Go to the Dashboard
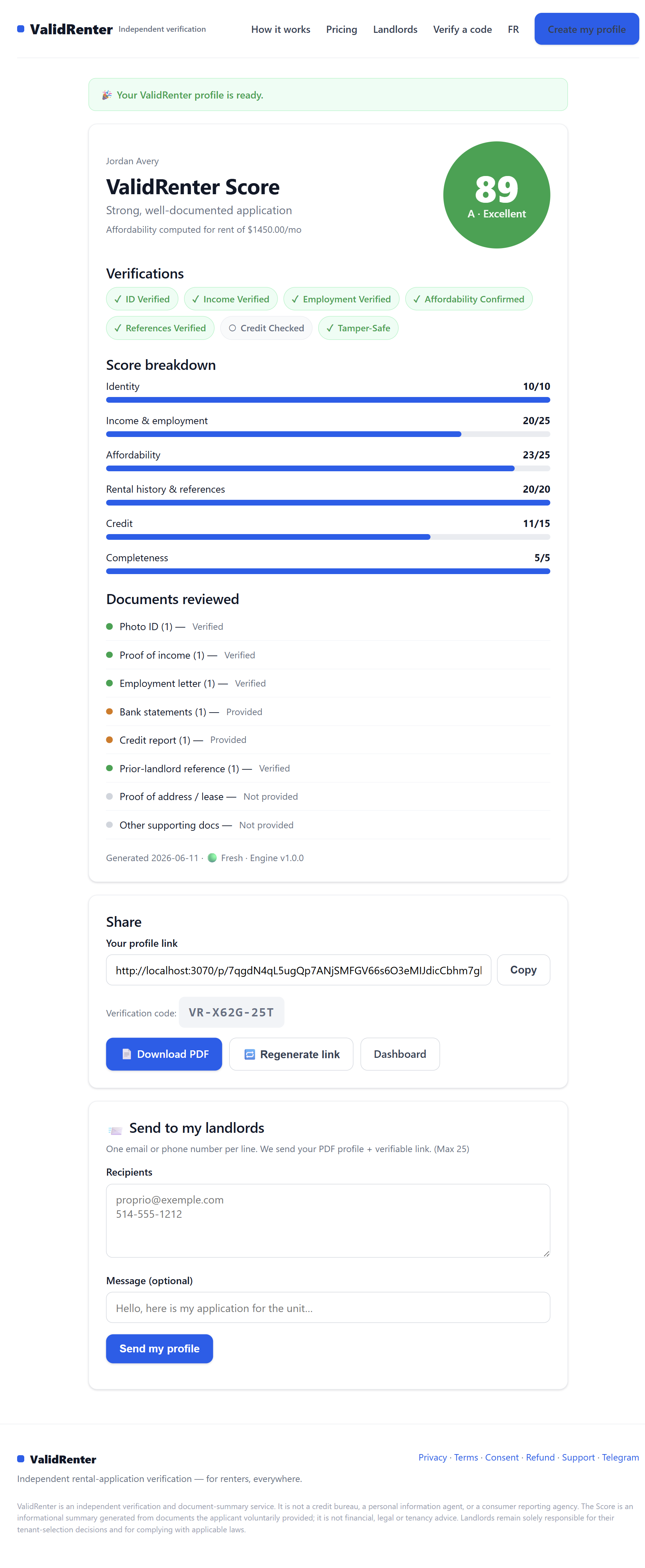Viewport: 645px width, 1568px height. pos(400,1054)
